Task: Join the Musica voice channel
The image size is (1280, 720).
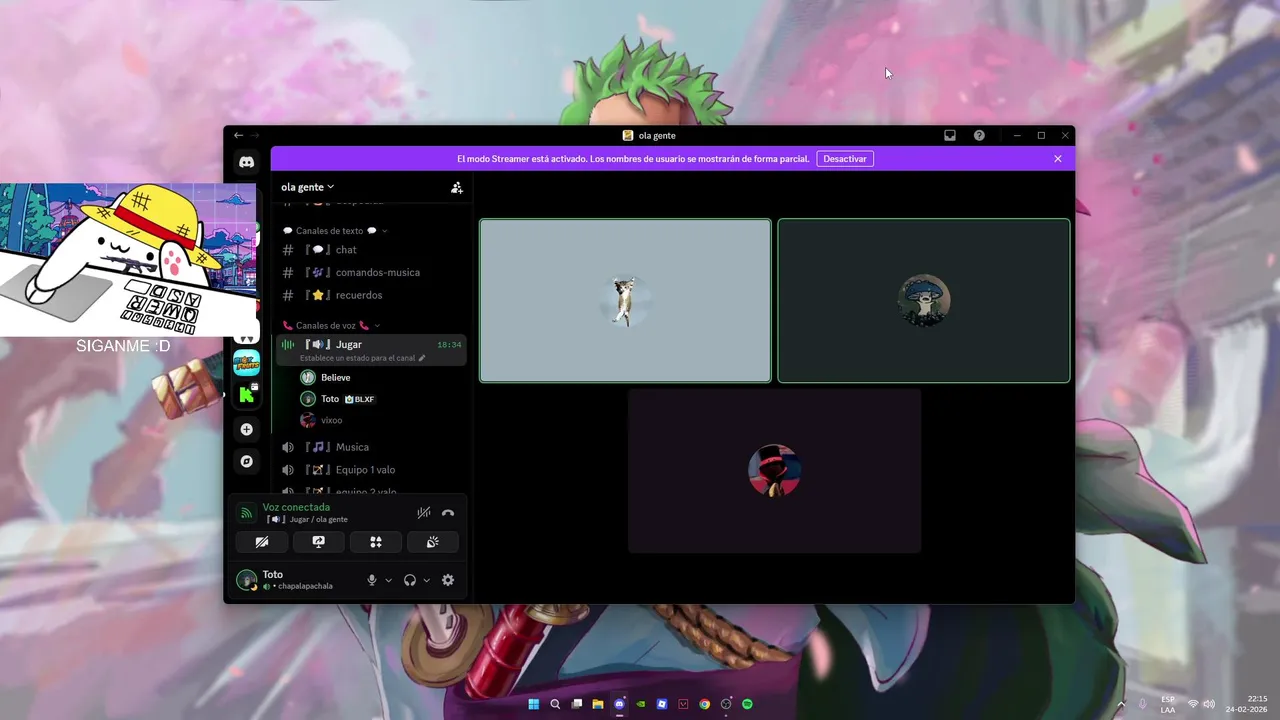Action: point(371,447)
